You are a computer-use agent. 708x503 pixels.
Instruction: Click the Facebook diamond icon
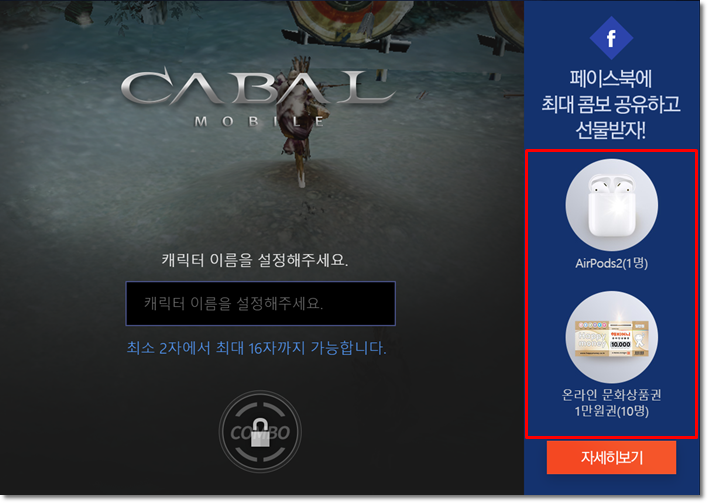tap(611, 38)
